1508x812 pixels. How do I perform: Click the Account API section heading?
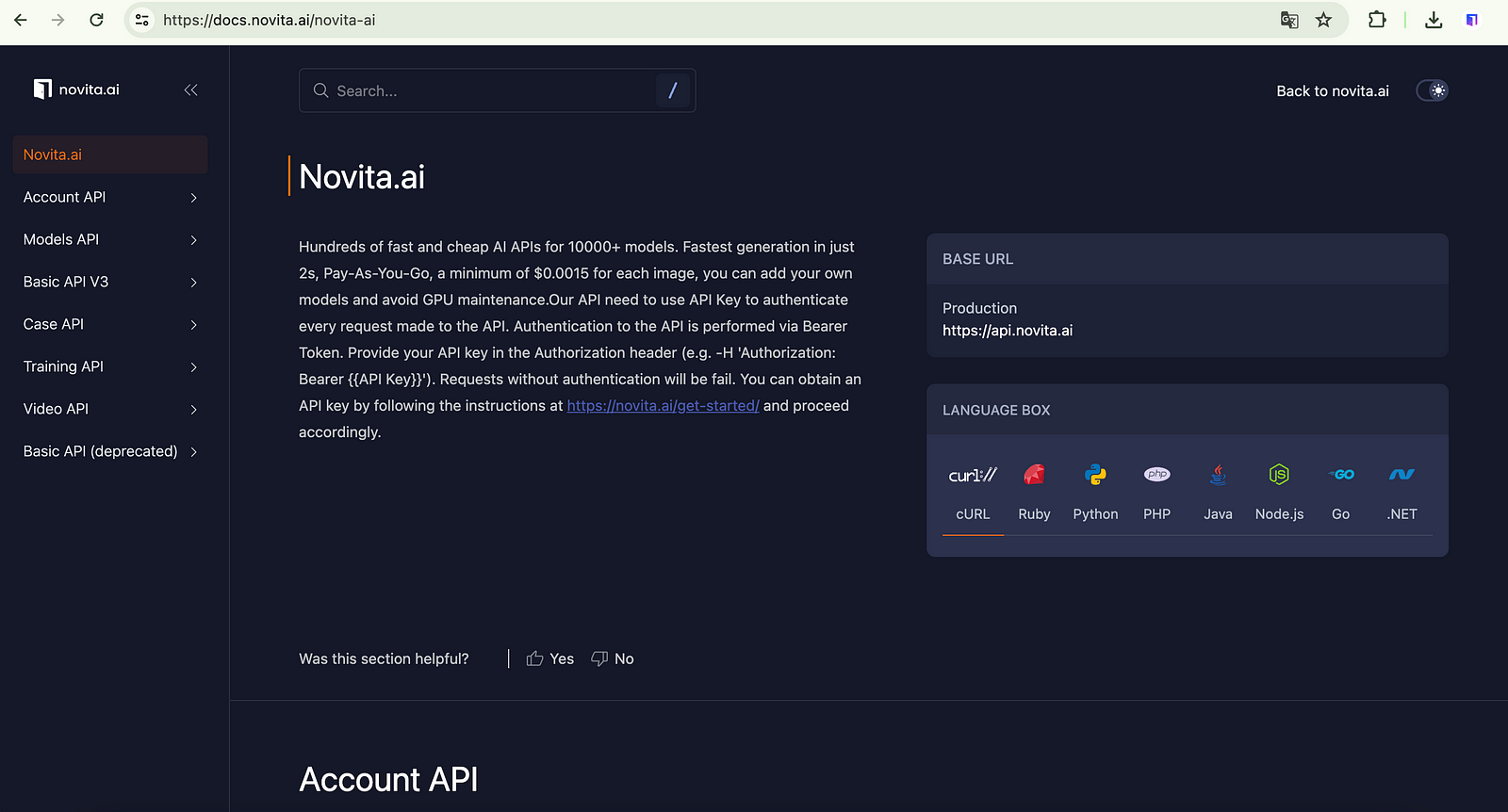click(x=388, y=780)
